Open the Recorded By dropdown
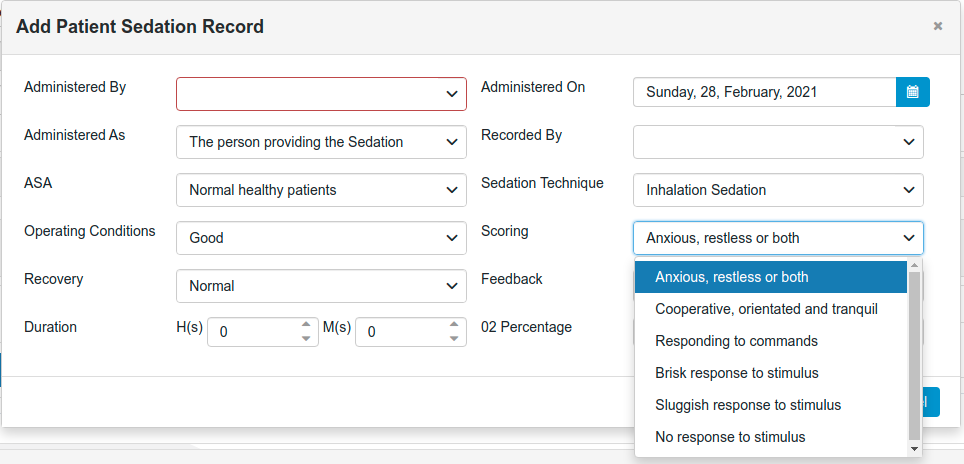Viewport: 964px width, 464px height. 778,142
